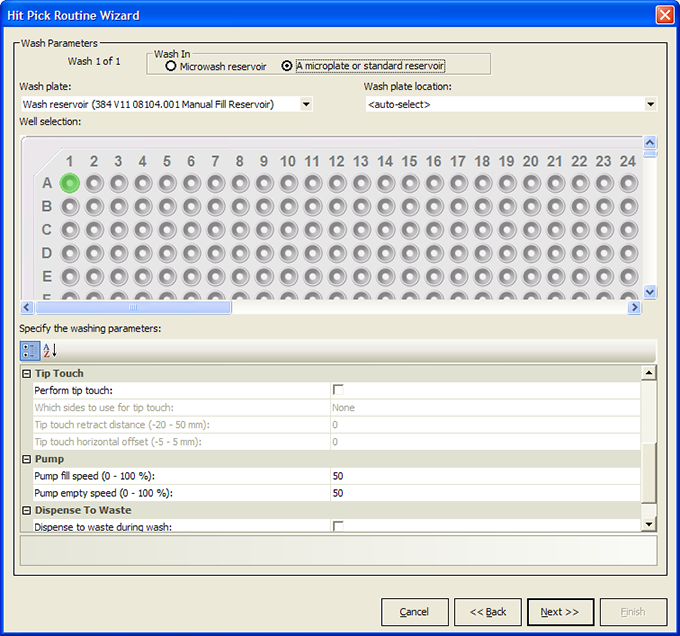Click Dispense to waste during wash label
This screenshot has width=680, height=636.
pos(103,527)
